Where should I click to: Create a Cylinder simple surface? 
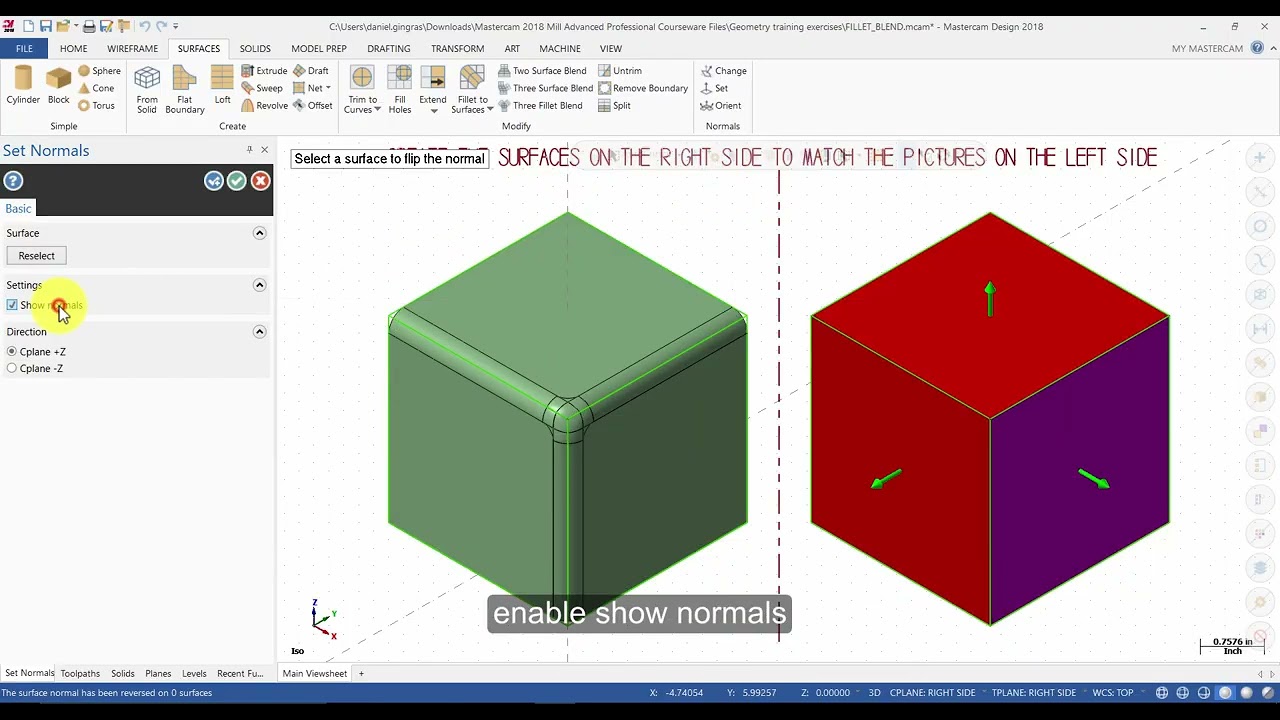pos(23,85)
